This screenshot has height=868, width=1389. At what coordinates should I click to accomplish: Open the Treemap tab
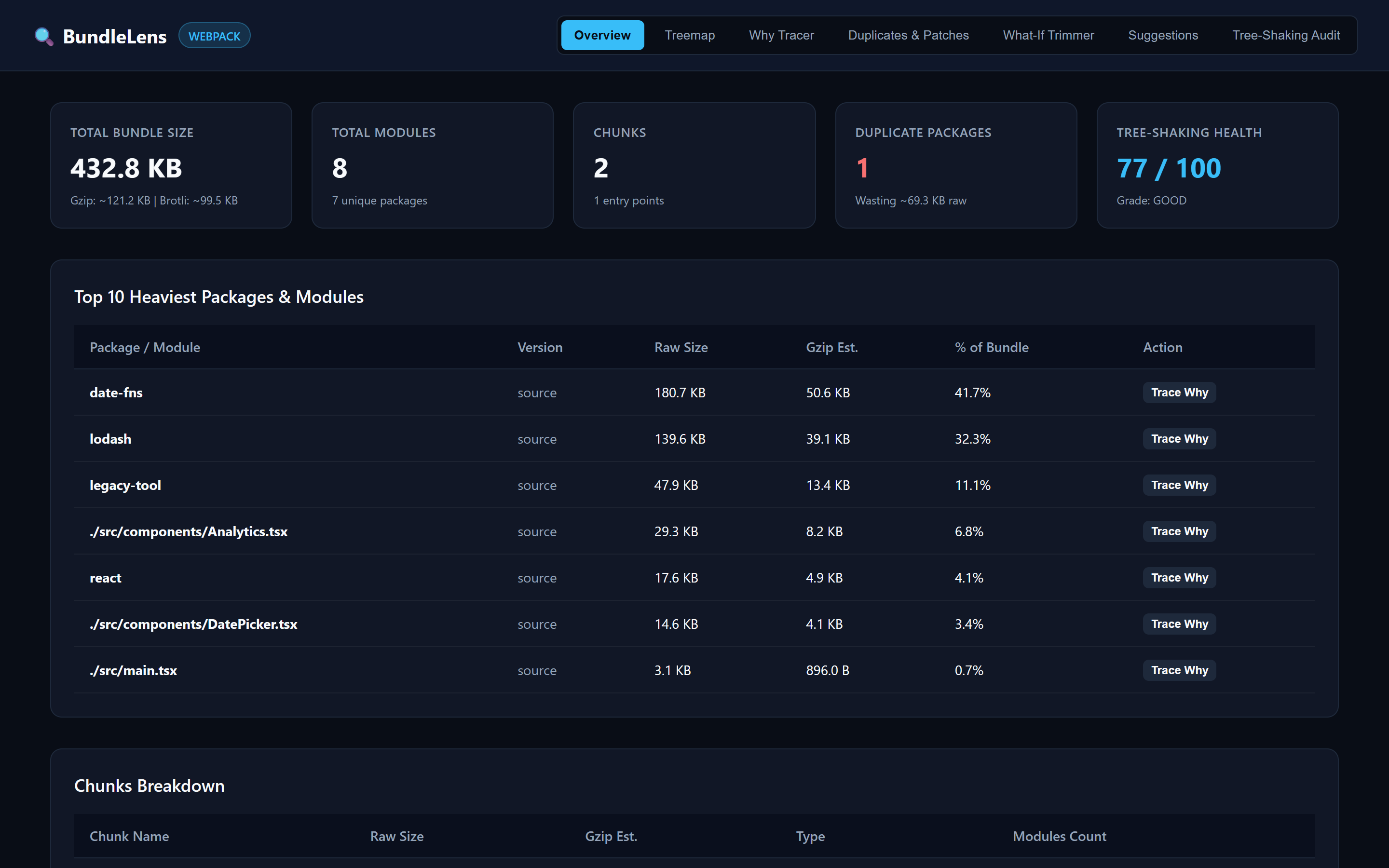689,35
